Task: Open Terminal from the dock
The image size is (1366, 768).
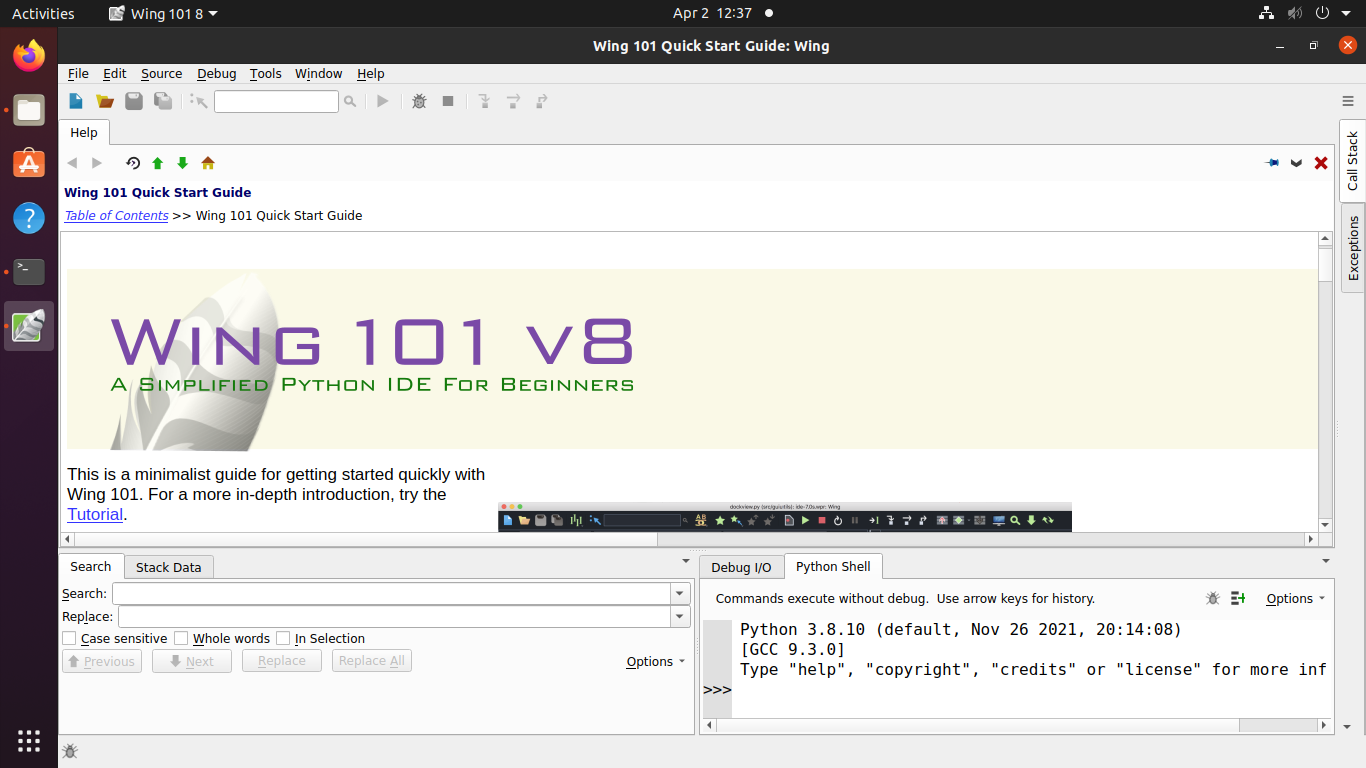Action: tap(29, 271)
